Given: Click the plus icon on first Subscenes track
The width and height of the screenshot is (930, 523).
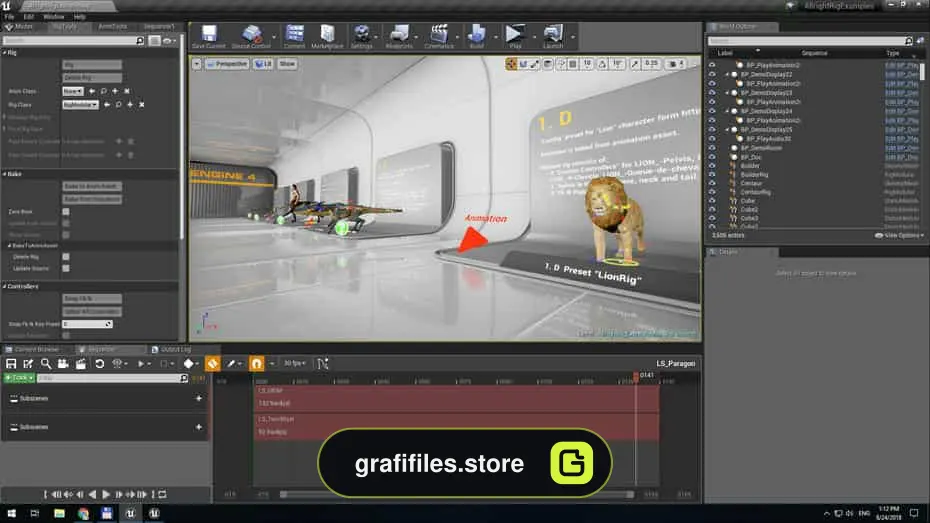Looking at the screenshot, I should click(199, 398).
